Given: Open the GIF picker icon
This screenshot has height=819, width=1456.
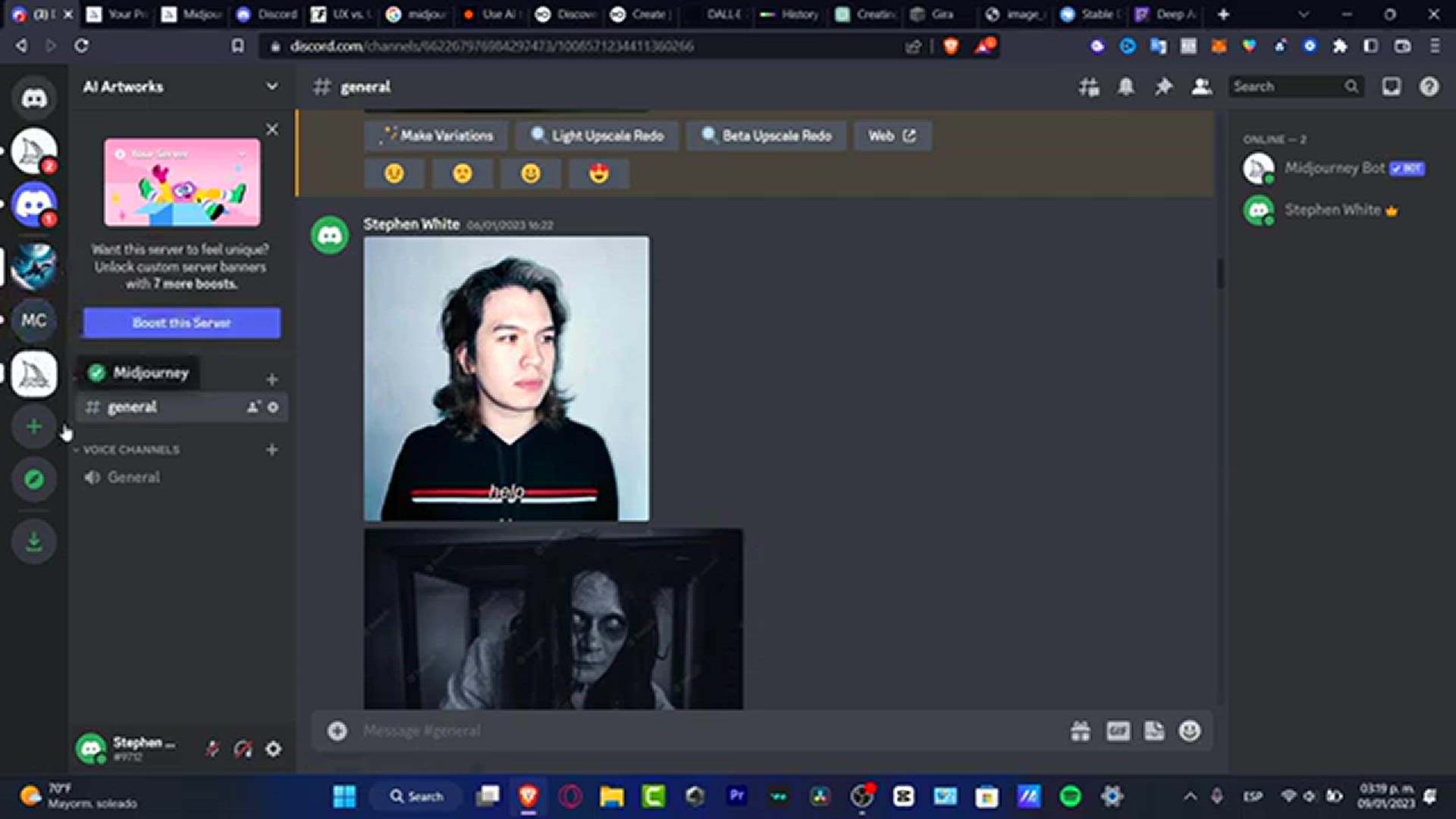Looking at the screenshot, I should pyautogui.click(x=1118, y=731).
